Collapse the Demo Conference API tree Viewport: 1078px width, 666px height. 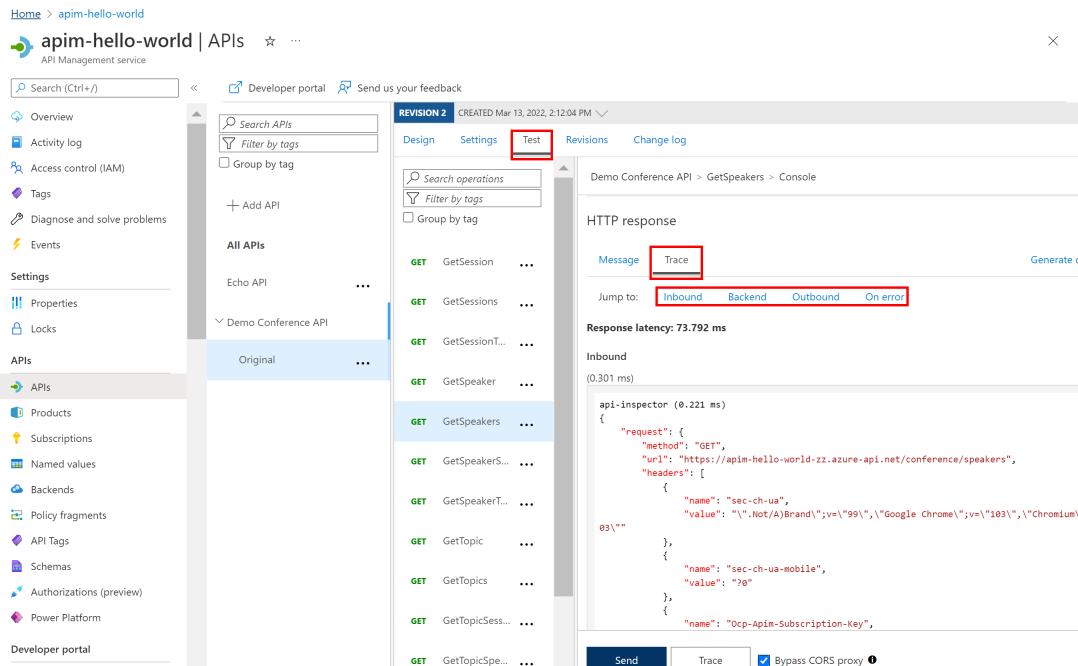[x=219, y=321]
